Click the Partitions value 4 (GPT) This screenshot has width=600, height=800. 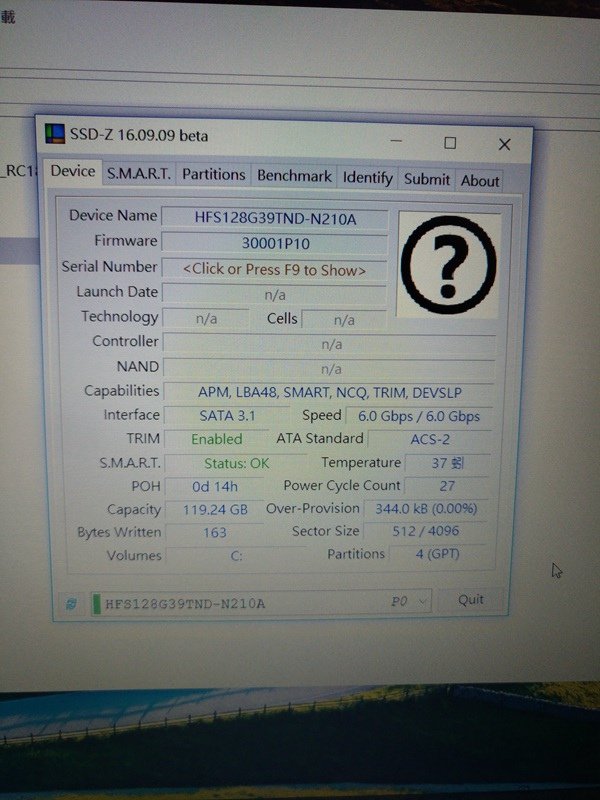[438, 554]
